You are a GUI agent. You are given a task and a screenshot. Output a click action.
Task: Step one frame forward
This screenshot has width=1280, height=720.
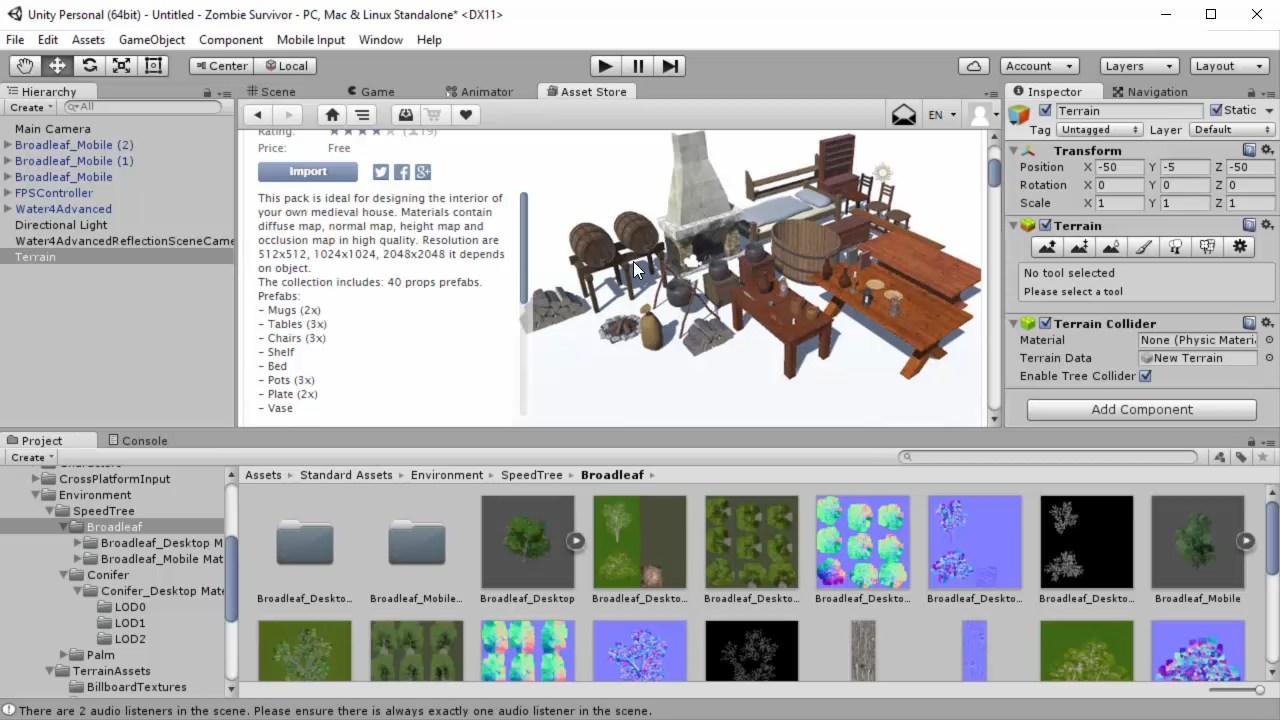(x=670, y=66)
